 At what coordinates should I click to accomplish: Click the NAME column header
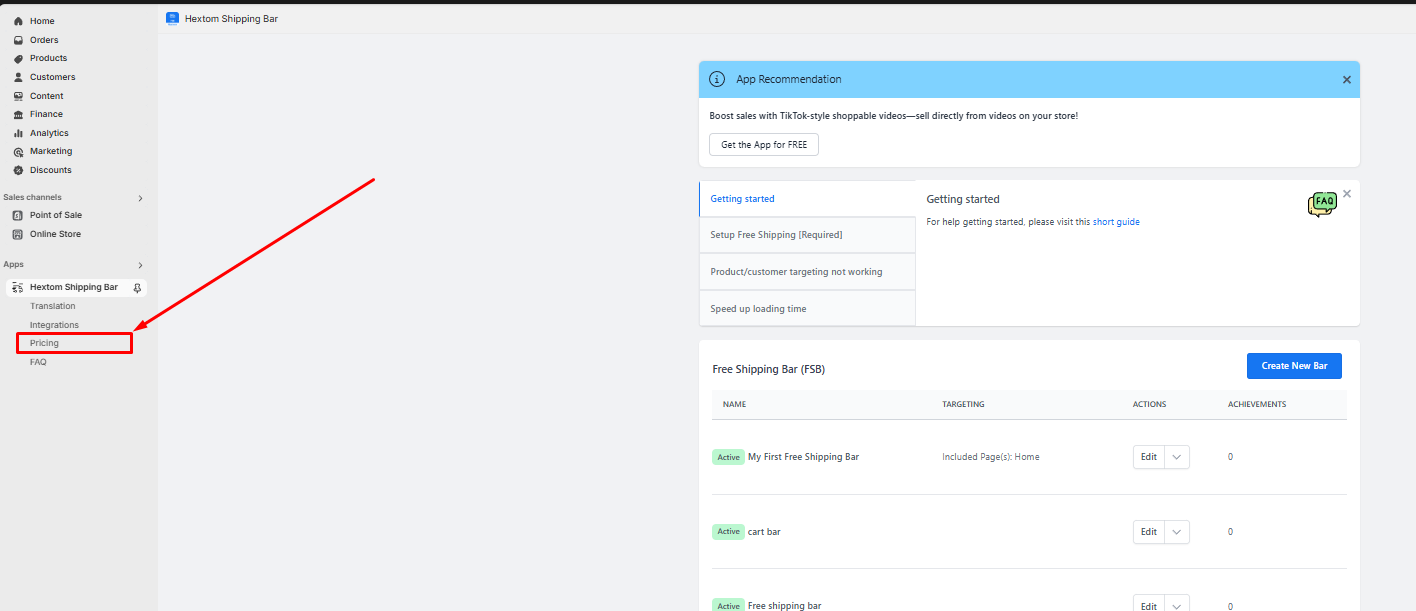coord(734,405)
